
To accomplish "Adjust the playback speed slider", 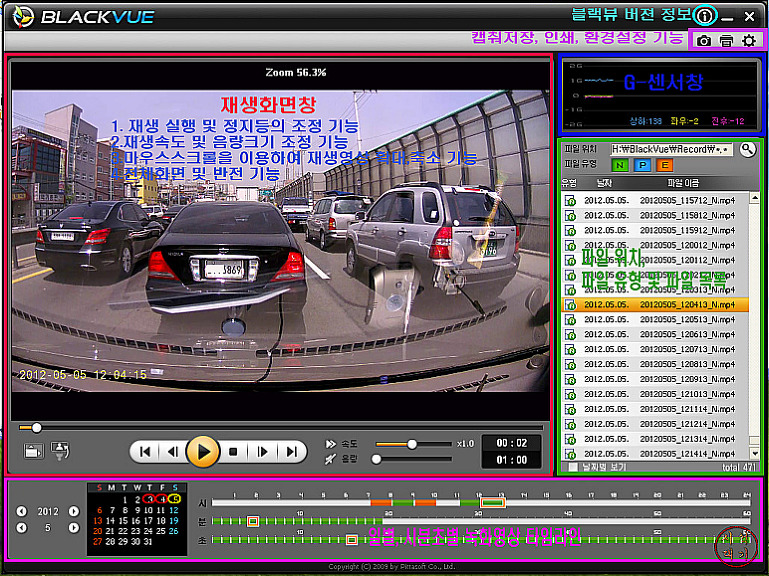I will 412,444.
